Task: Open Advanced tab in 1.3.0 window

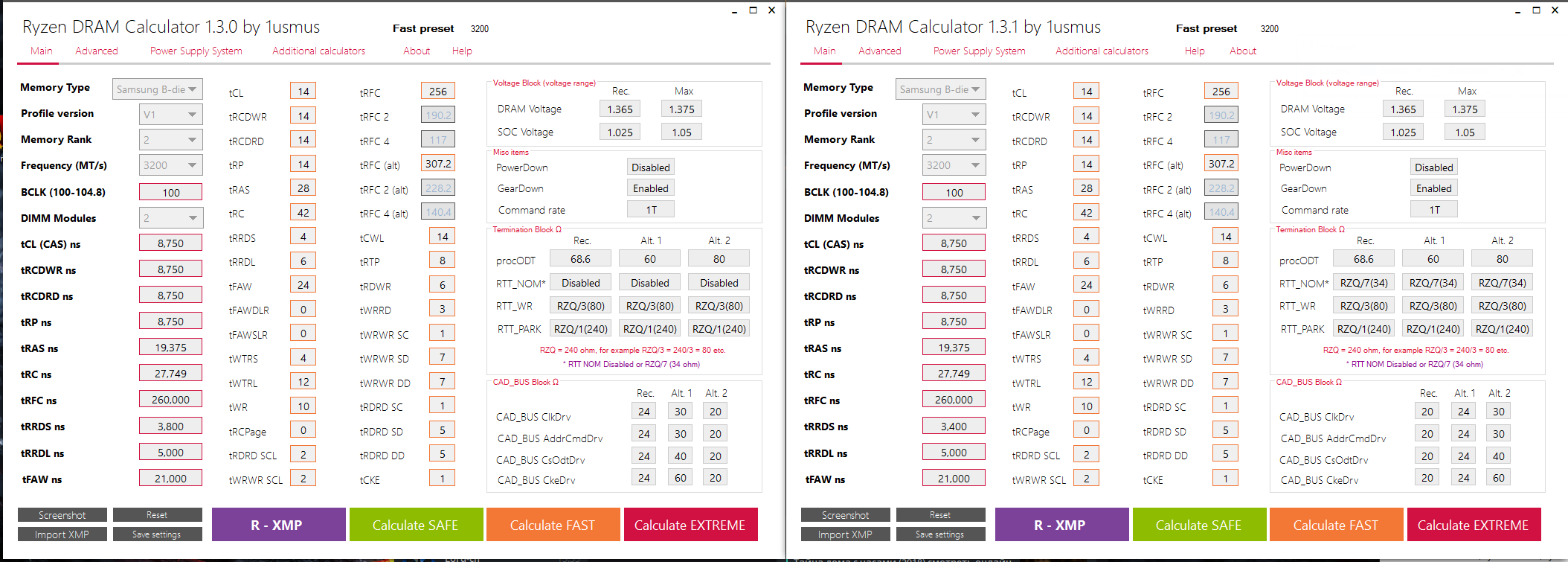Action: pyautogui.click(x=97, y=51)
